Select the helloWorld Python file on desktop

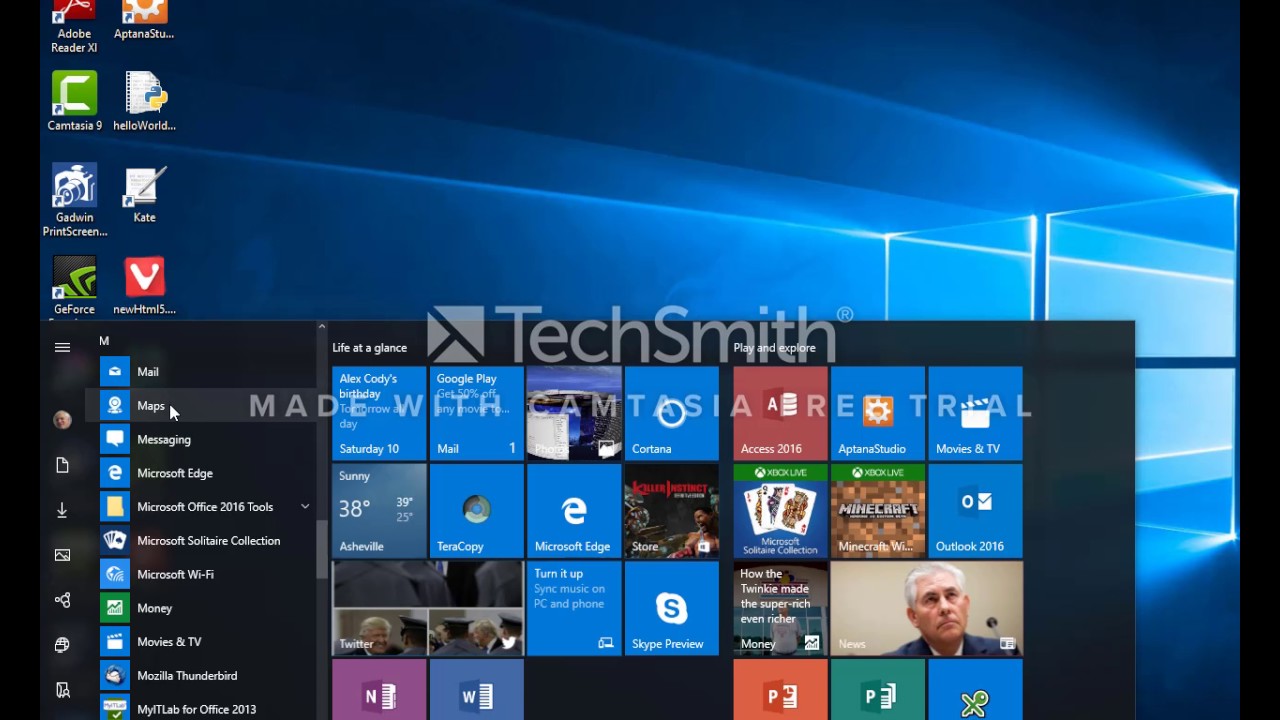[x=144, y=101]
